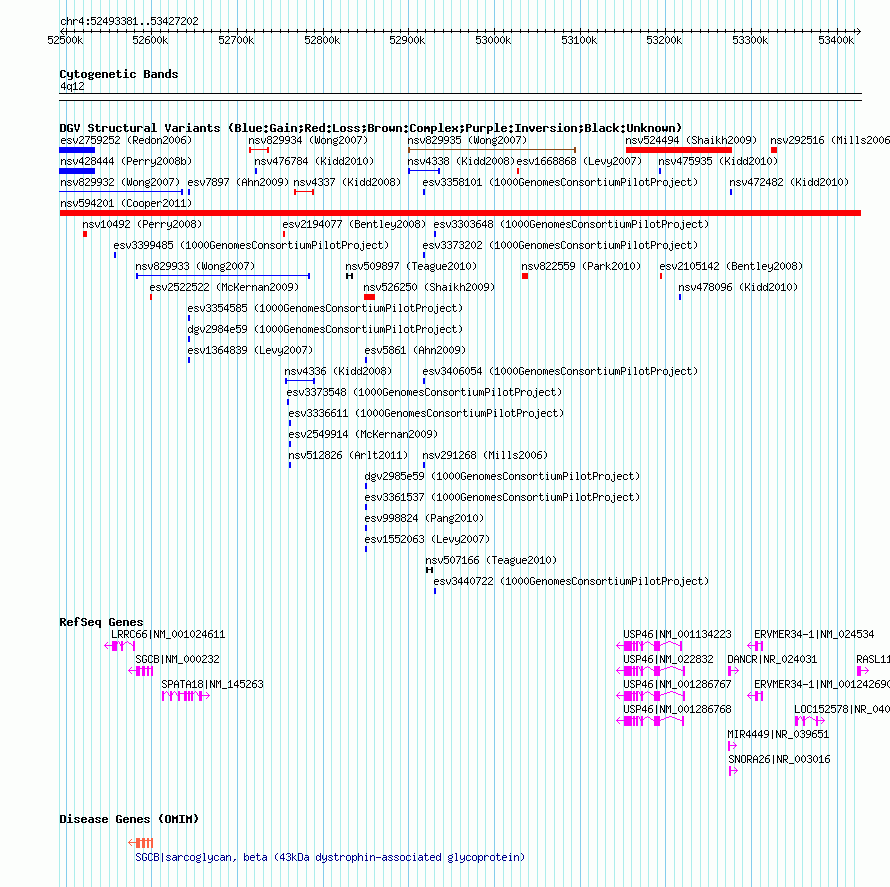
Task: Click the esv3361537 variant label
Action: pyautogui.click(x=502, y=497)
